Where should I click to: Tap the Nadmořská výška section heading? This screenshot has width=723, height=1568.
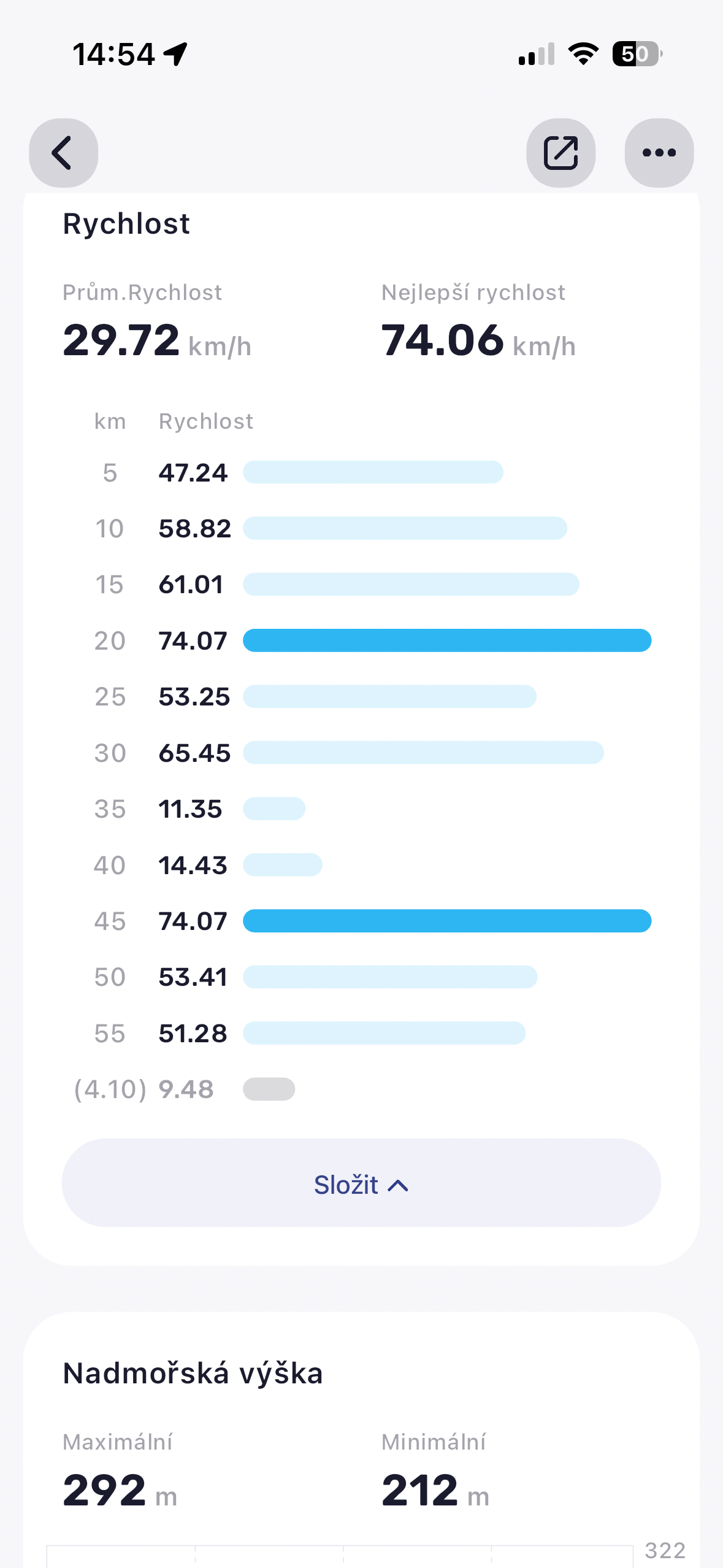coord(193,1373)
